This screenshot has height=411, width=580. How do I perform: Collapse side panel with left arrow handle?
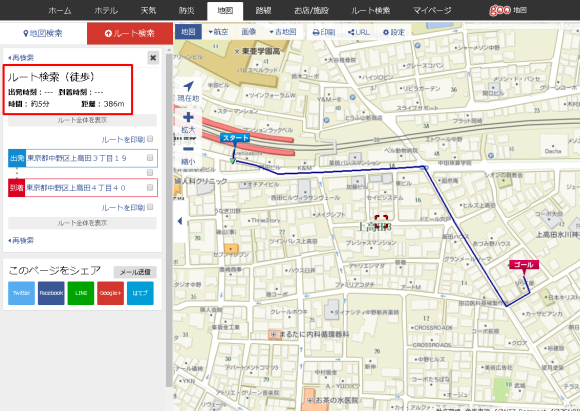coord(180,221)
